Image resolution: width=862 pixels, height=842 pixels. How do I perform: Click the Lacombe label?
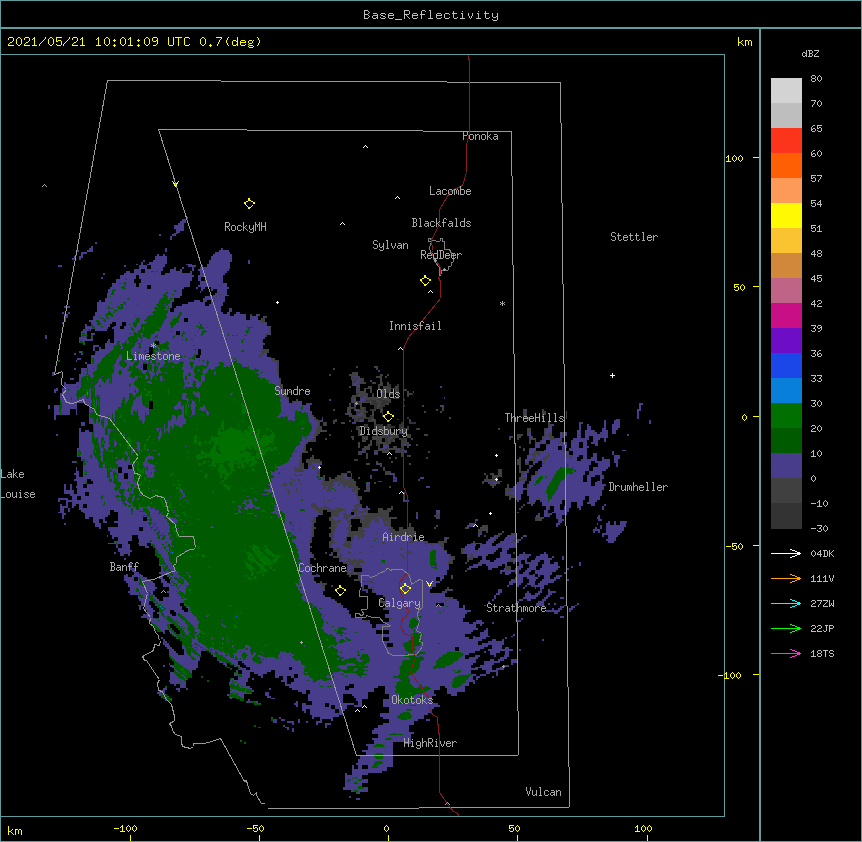[450, 191]
